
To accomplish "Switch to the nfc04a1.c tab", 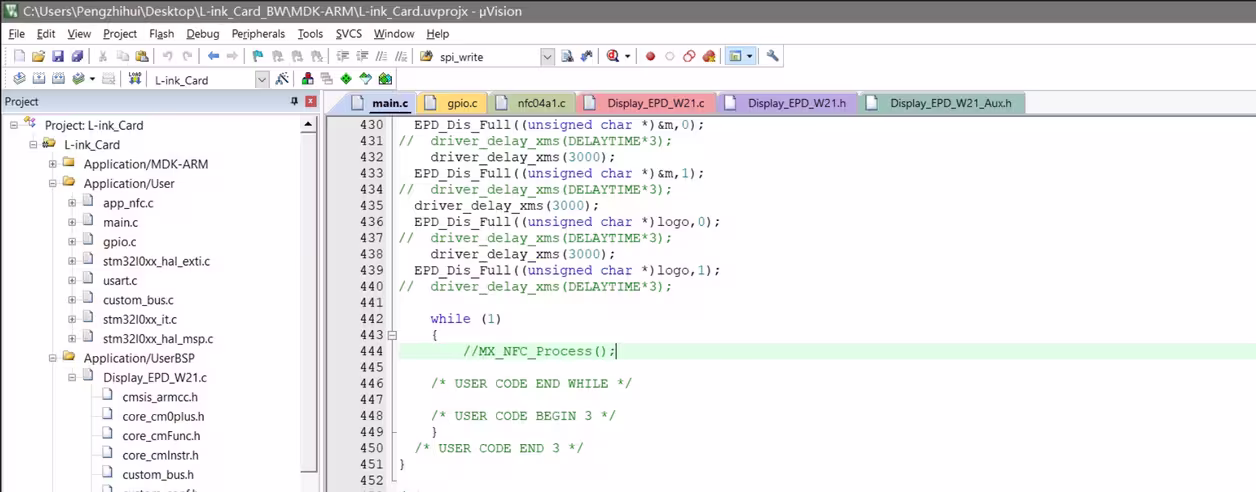I will click(540, 103).
